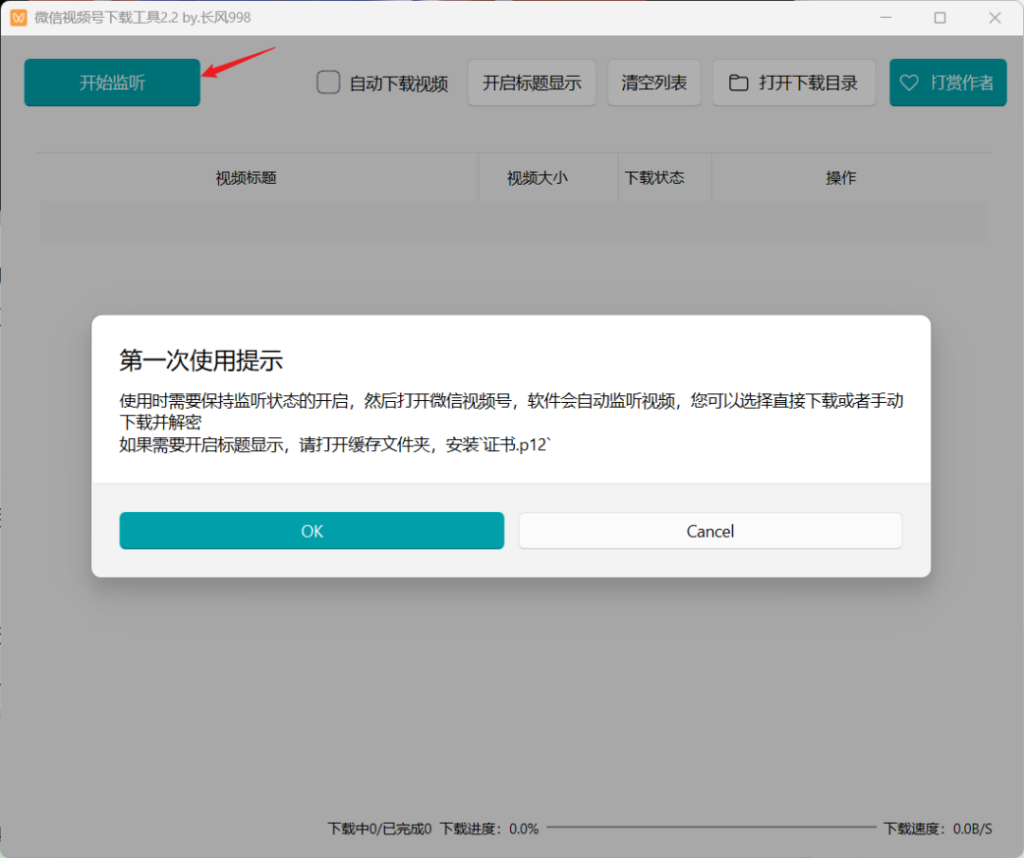Click the heart icon on 打赏作者 button
The width and height of the screenshot is (1024, 858).
908,83
